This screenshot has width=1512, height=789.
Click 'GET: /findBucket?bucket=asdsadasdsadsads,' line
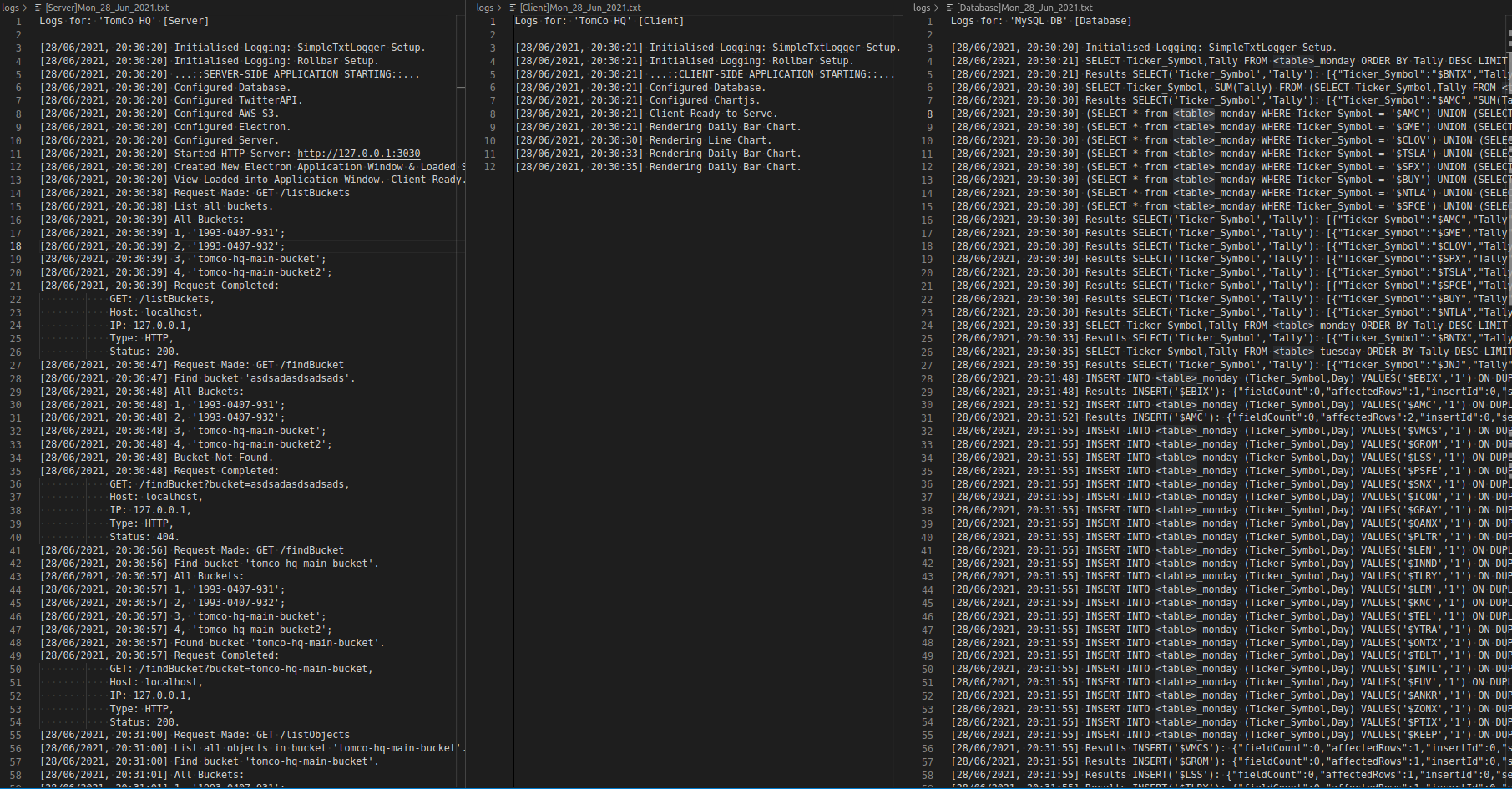(x=230, y=484)
